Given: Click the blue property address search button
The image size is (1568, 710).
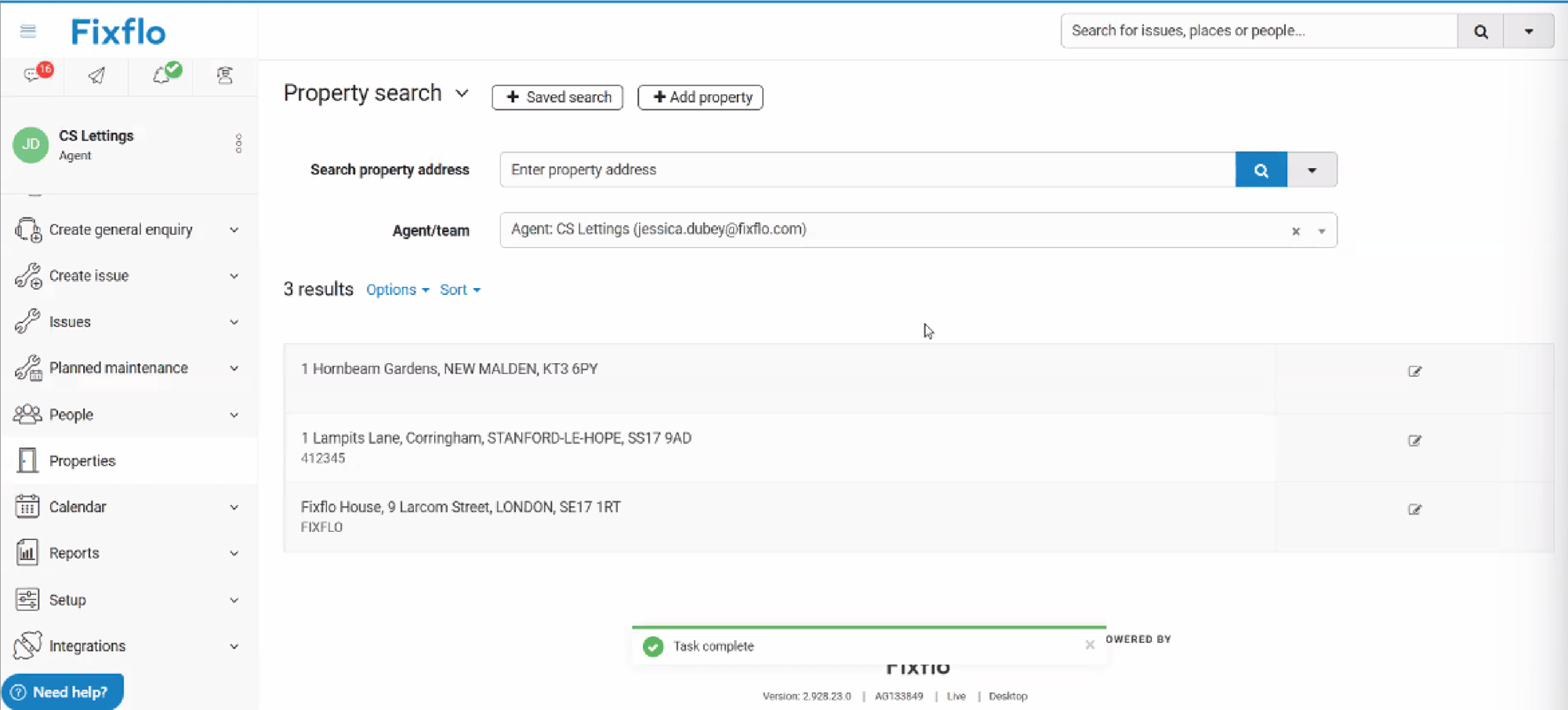Looking at the screenshot, I should pyautogui.click(x=1261, y=170).
